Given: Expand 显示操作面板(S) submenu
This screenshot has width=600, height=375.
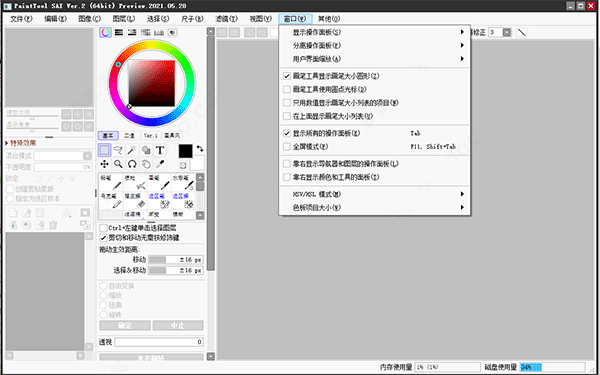Looking at the screenshot, I should coord(375,32).
